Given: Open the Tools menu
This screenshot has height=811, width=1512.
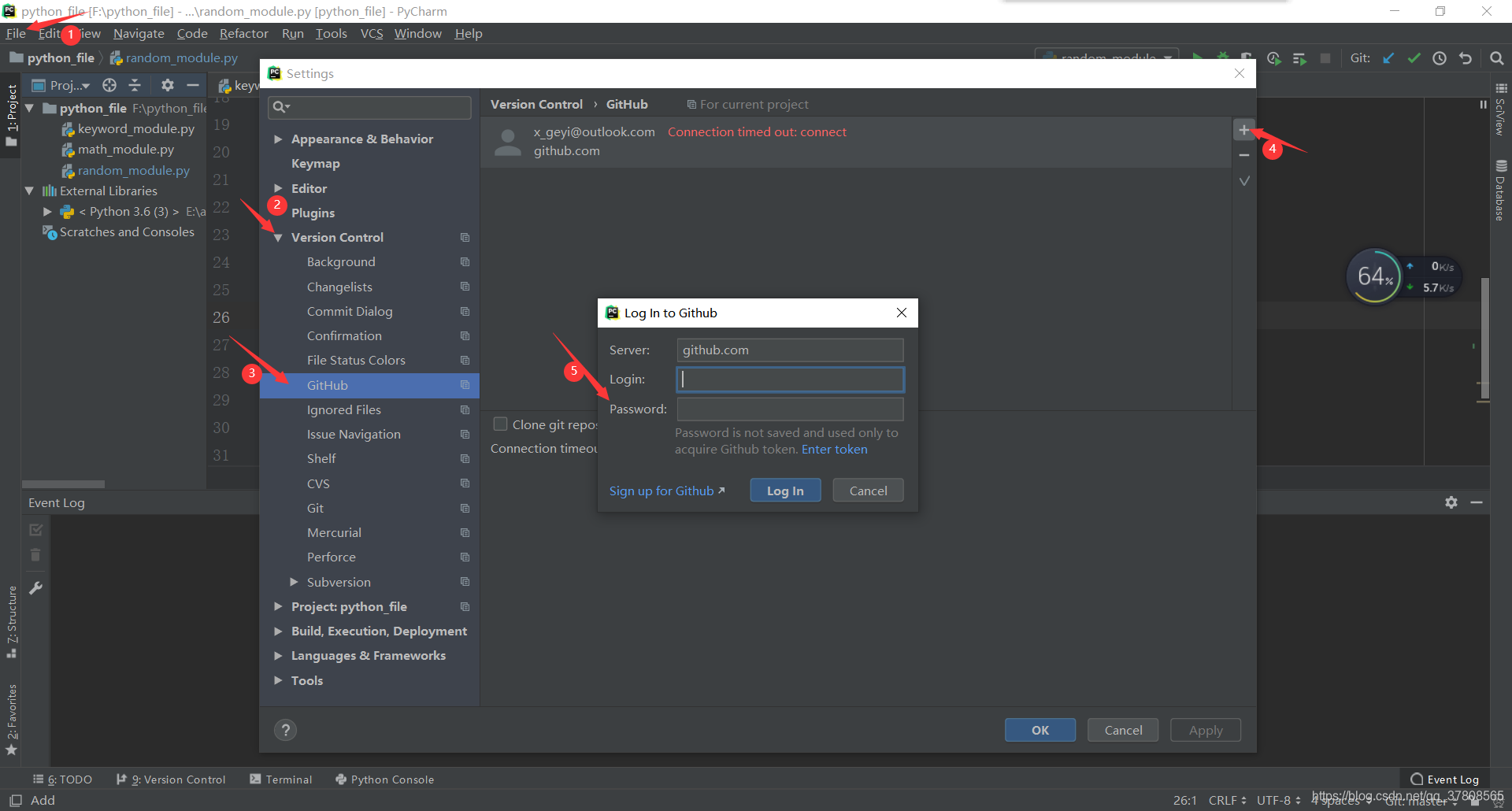Looking at the screenshot, I should click(x=332, y=34).
